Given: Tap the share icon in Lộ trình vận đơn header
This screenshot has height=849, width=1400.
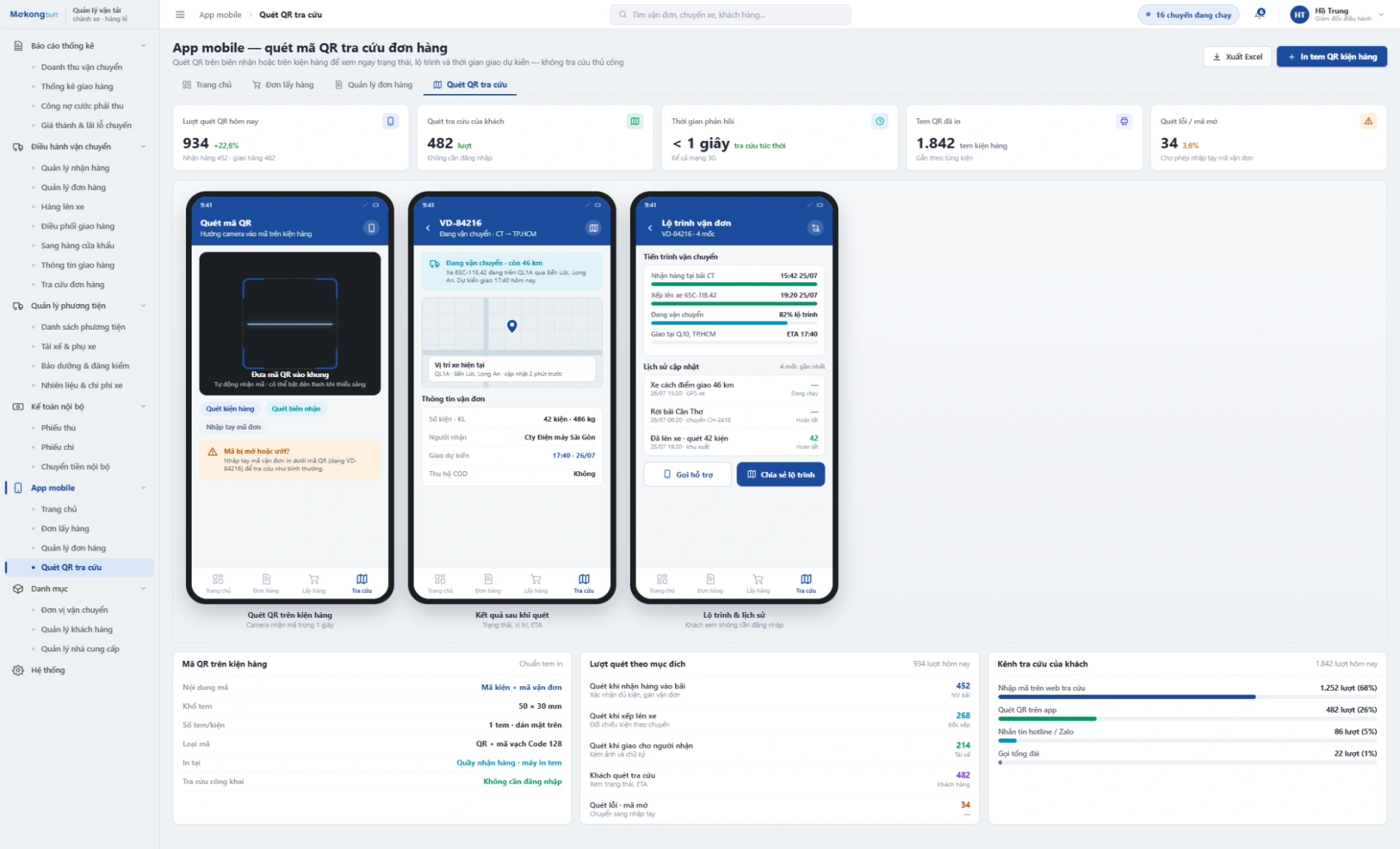Looking at the screenshot, I should click(x=816, y=228).
